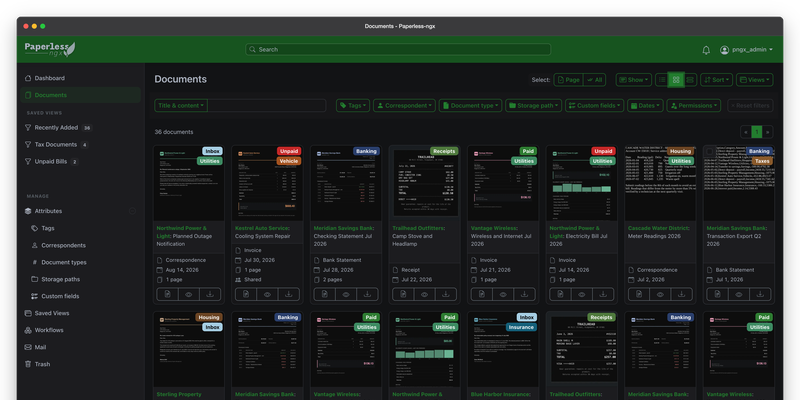
Task: Switch to small cards grid view
Action: coord(676,80)
